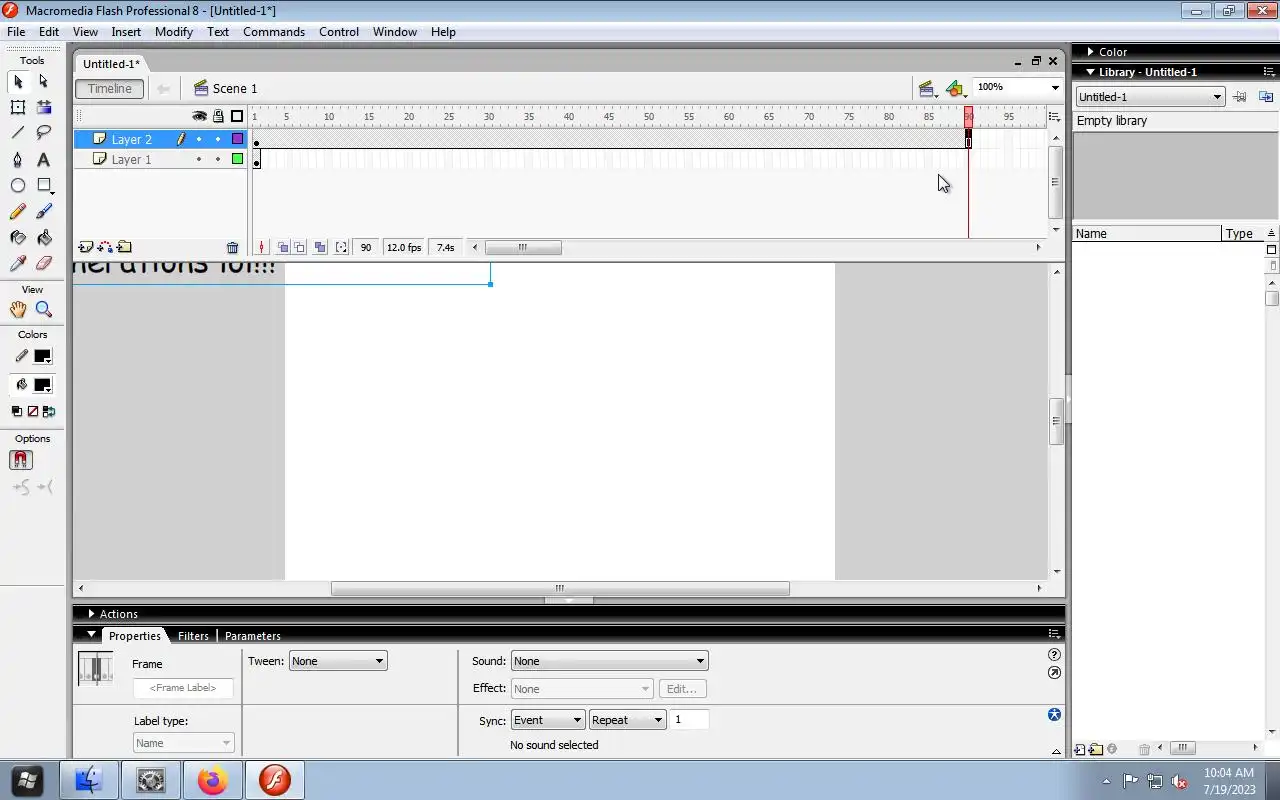1280x800 pixels.
Task: Click the Edit Symbols icon
Action: (956, 89)
